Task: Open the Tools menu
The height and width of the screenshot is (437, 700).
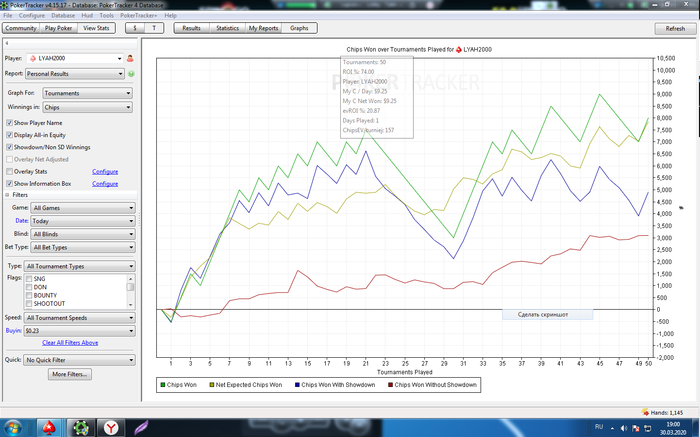Action: tap(106, 15)
